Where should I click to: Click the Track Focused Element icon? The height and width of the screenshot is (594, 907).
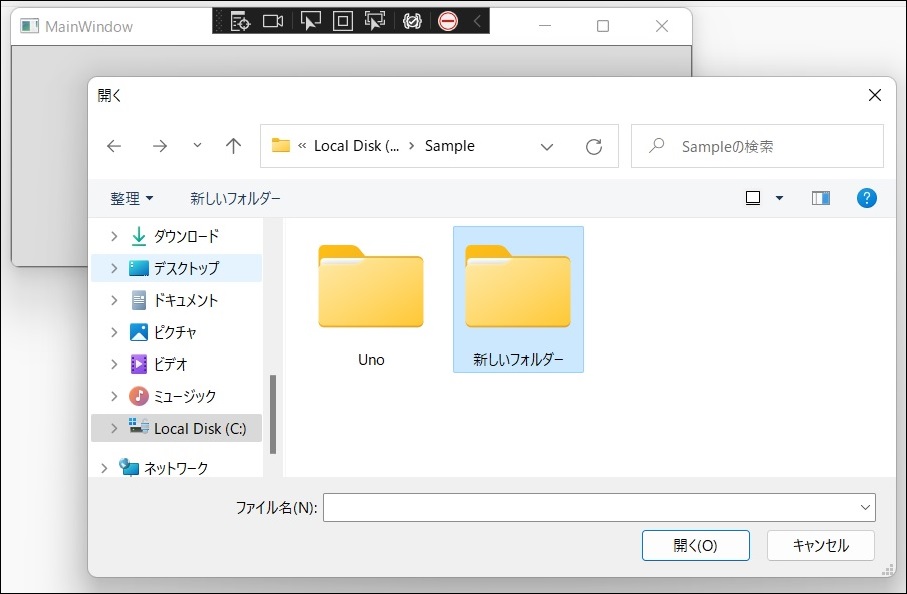[x=377, y=20]
